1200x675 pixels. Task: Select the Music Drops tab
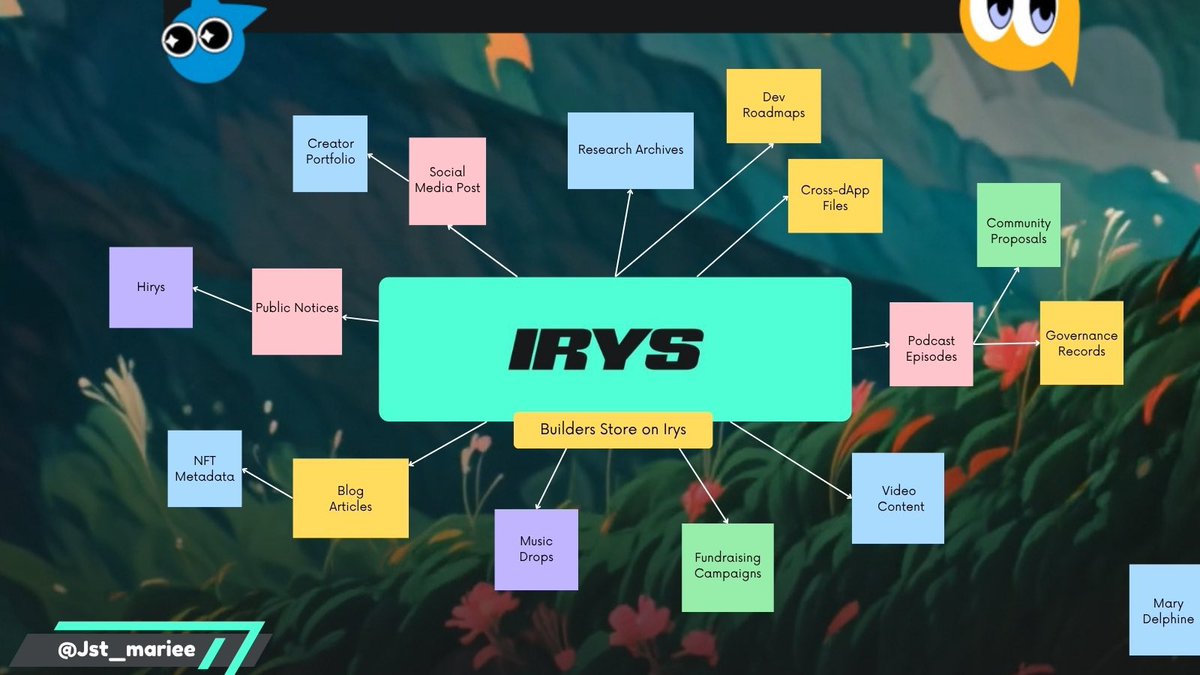[536, 549]
